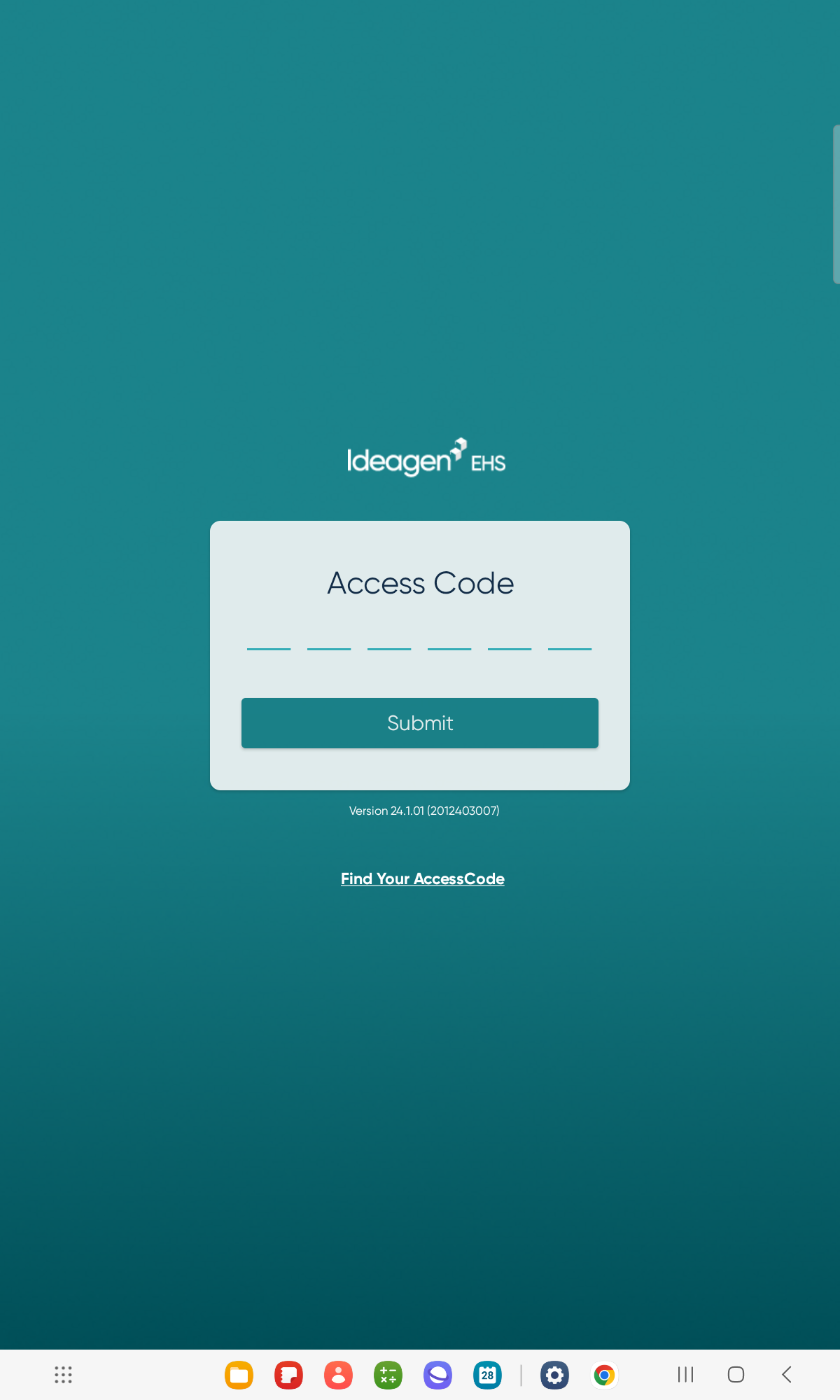Open the red Samsung Notes app

pyautogui.click(x=288, y=1375)
